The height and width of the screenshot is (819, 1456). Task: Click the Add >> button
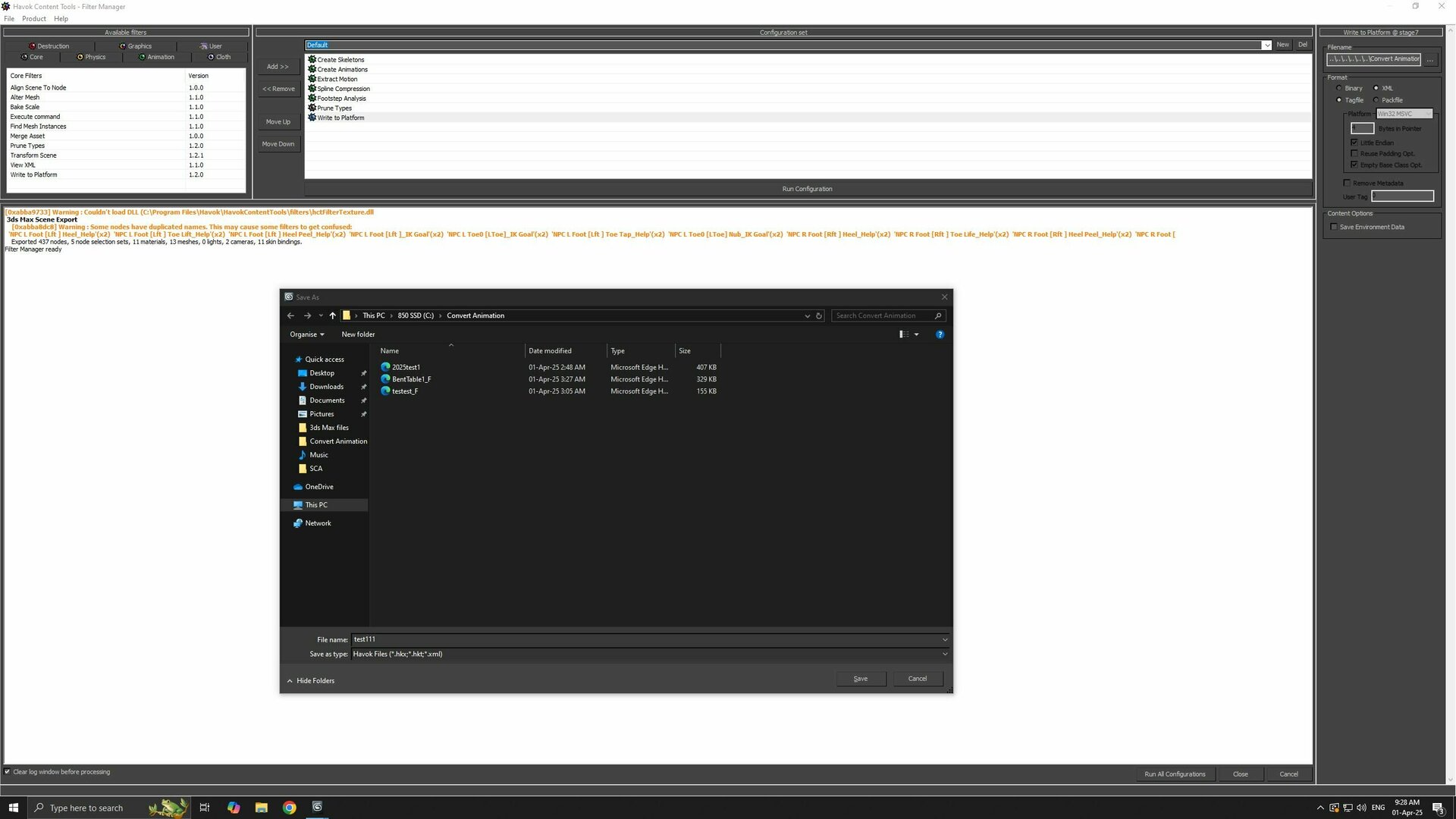[278, 67]
